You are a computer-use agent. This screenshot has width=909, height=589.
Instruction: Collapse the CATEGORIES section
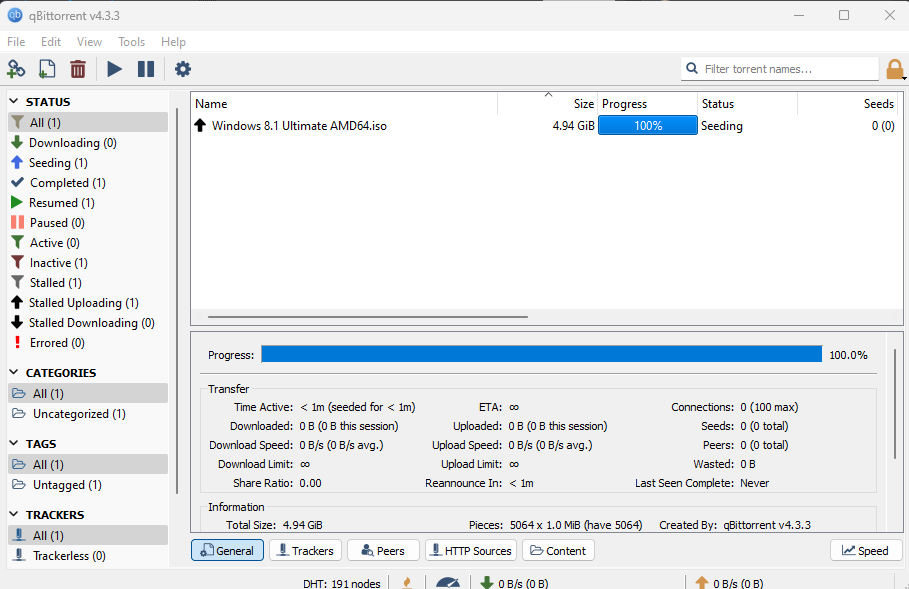click(x=14, y=372)
